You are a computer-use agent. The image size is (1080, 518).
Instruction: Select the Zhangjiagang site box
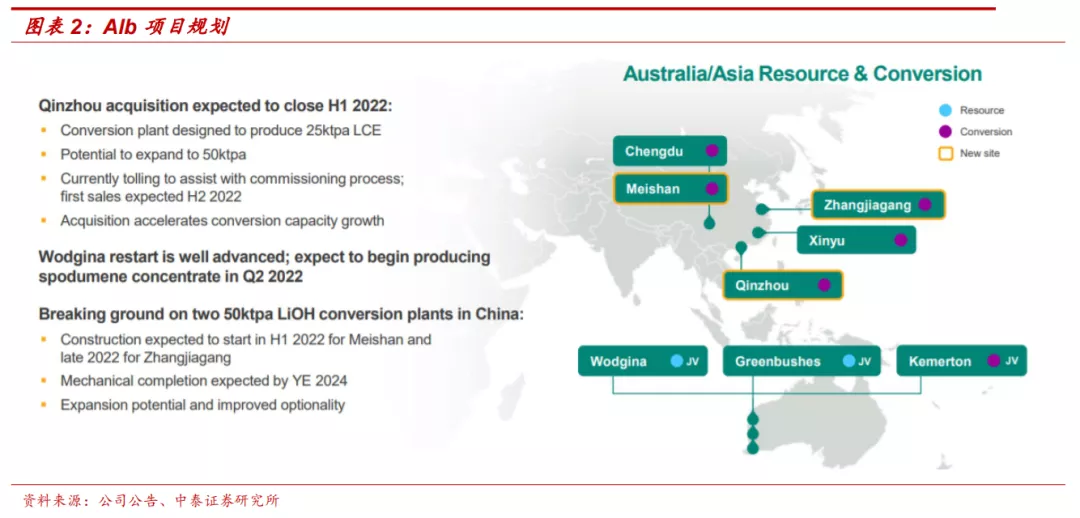(878, 205)
